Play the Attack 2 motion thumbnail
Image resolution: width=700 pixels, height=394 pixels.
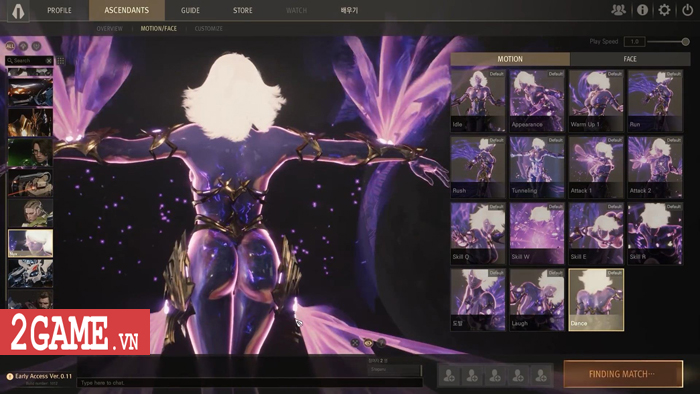[x=655, y=167]
